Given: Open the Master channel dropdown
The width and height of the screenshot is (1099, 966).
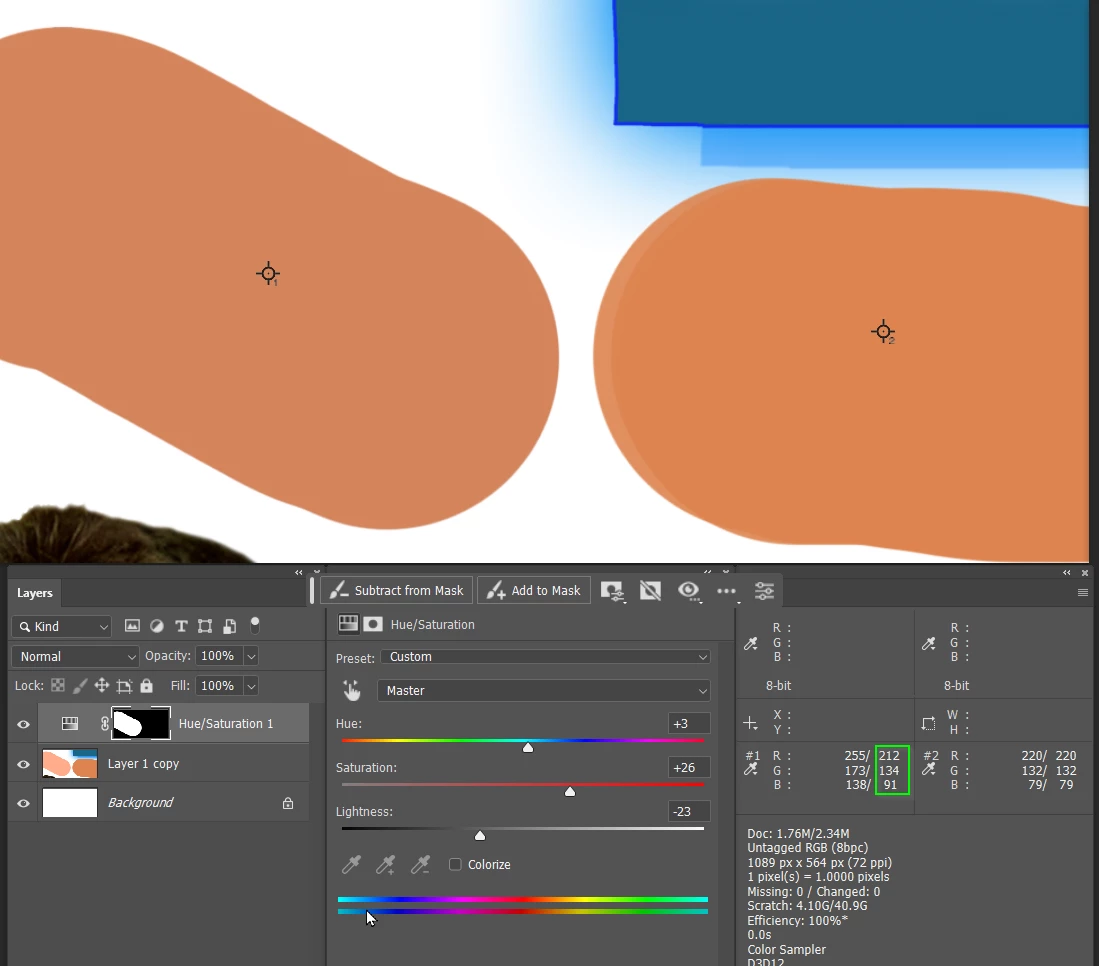Looking at the screenshot, I should (544, 691).
